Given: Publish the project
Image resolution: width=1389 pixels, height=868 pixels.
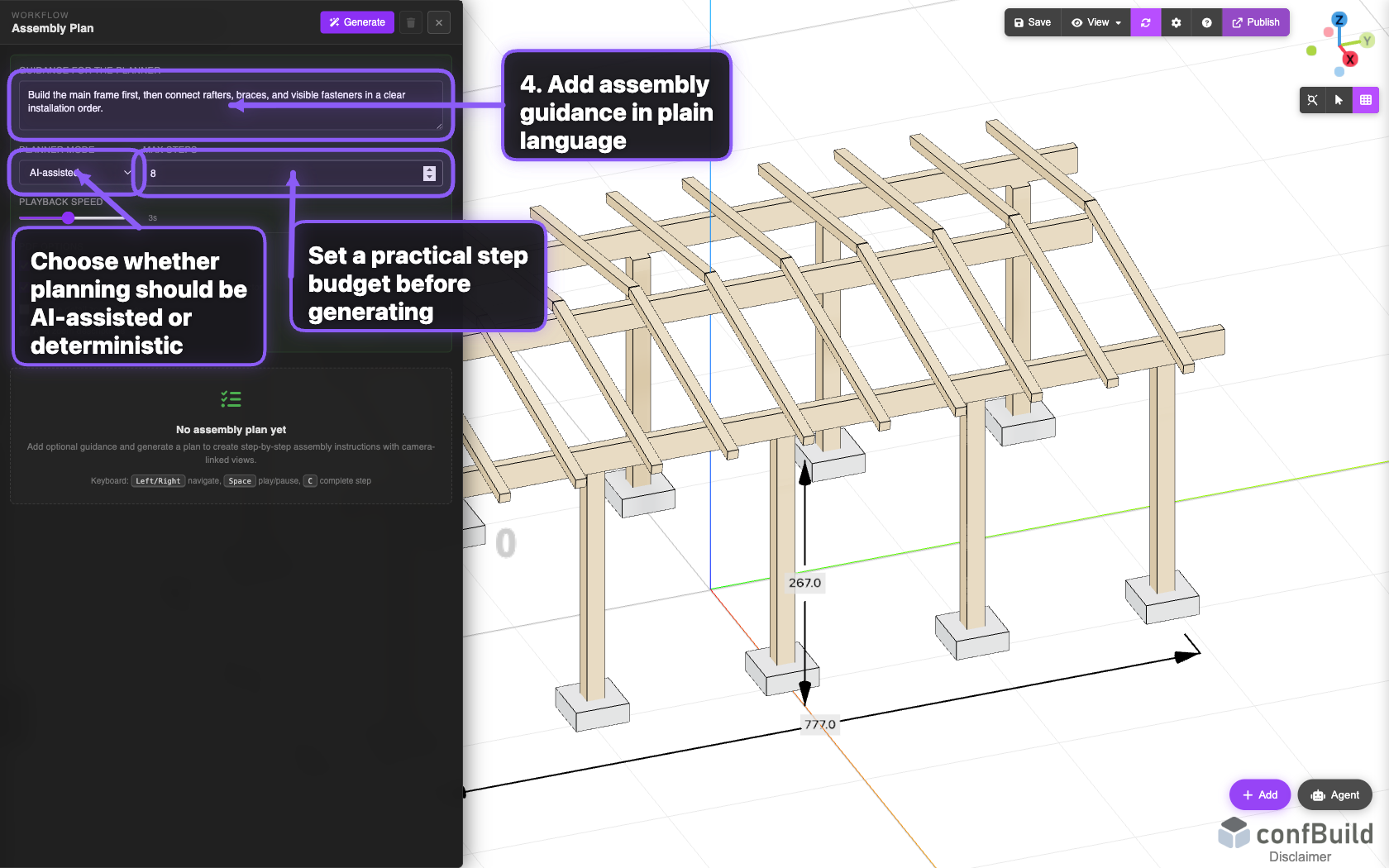Looking at the screenshot, I should click(1256, 22).
